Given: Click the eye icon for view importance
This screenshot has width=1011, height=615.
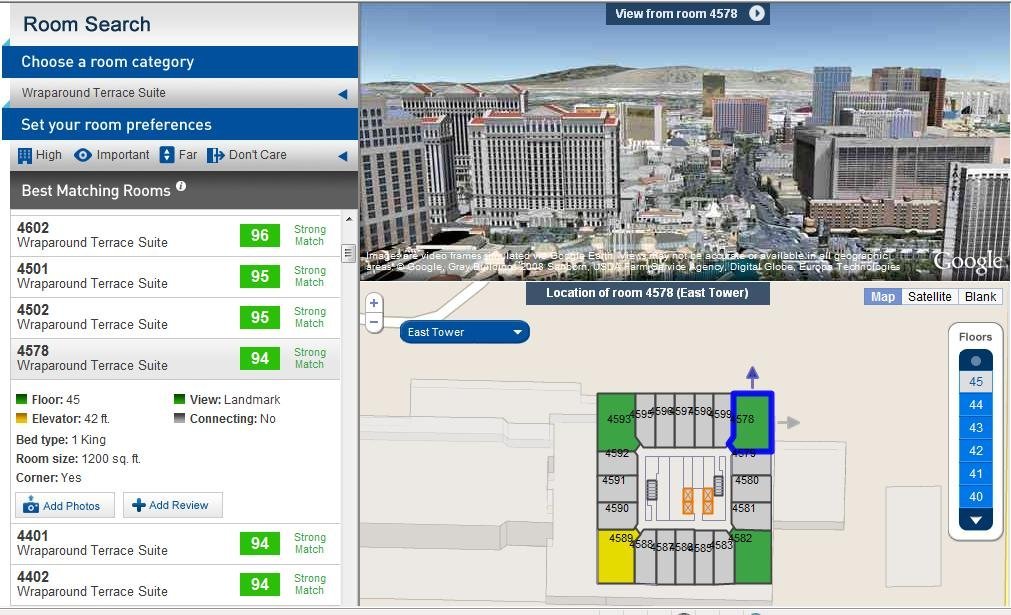Looking at the screenshot, I should (x=83, y=155).
